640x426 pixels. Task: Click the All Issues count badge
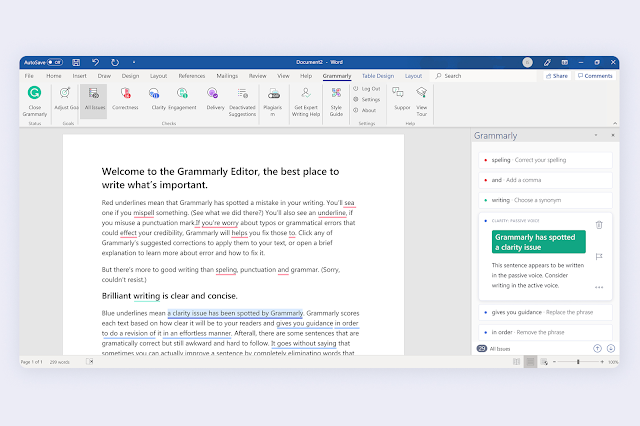482,348
